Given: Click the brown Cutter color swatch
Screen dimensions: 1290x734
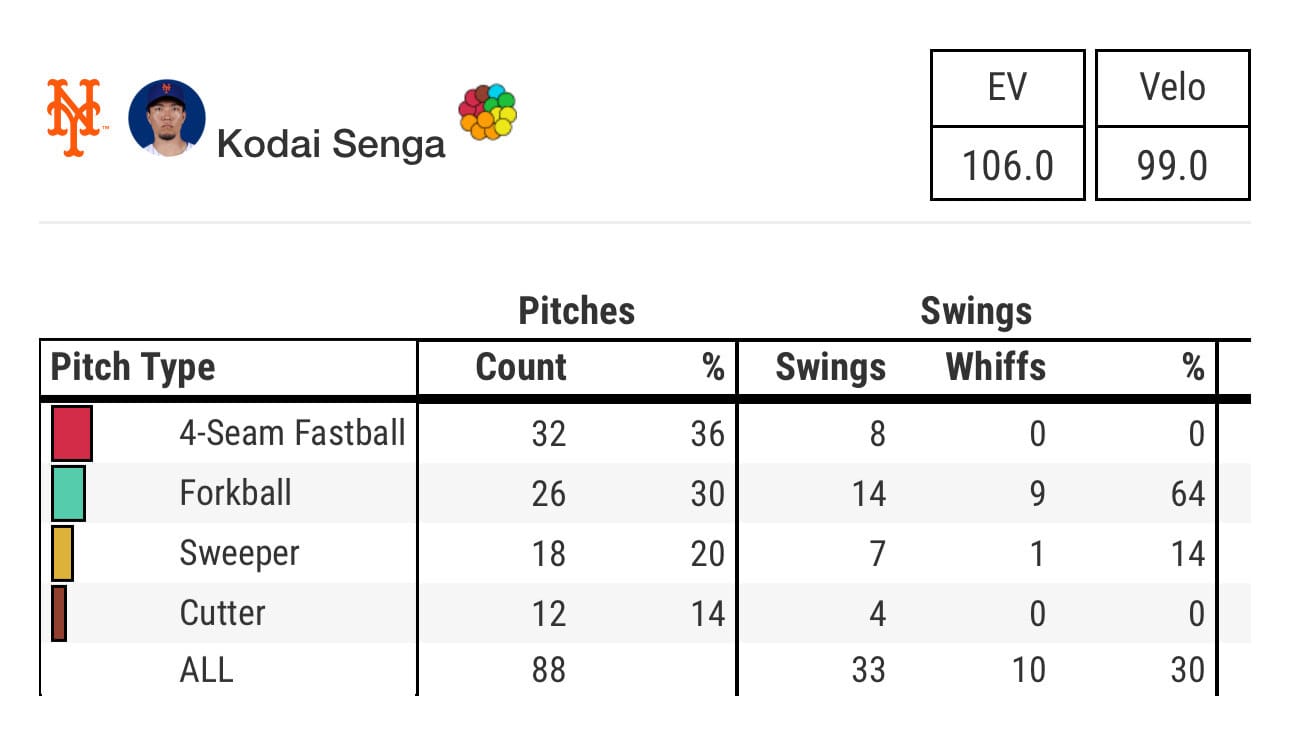Looking at the screenshot, I should click(x=59, y=613).
